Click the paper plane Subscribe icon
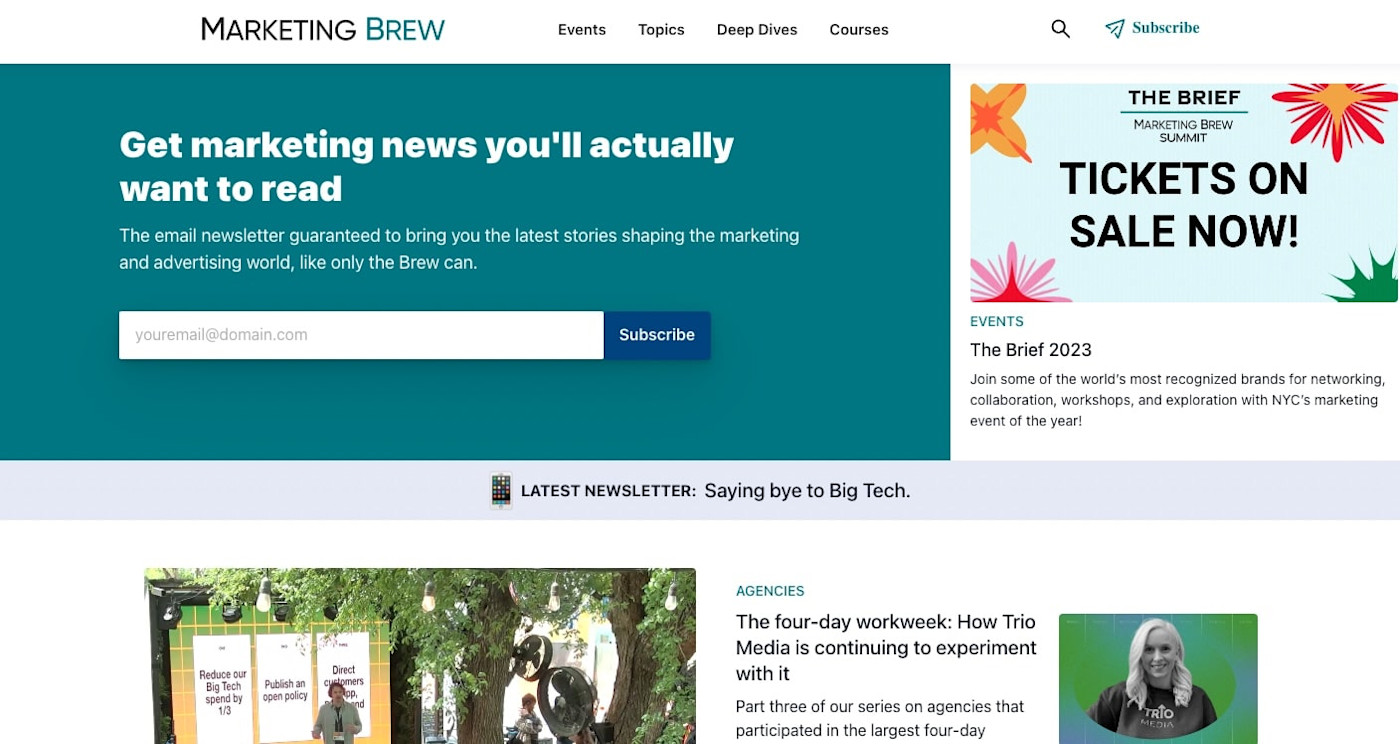 click(1114, 29)
